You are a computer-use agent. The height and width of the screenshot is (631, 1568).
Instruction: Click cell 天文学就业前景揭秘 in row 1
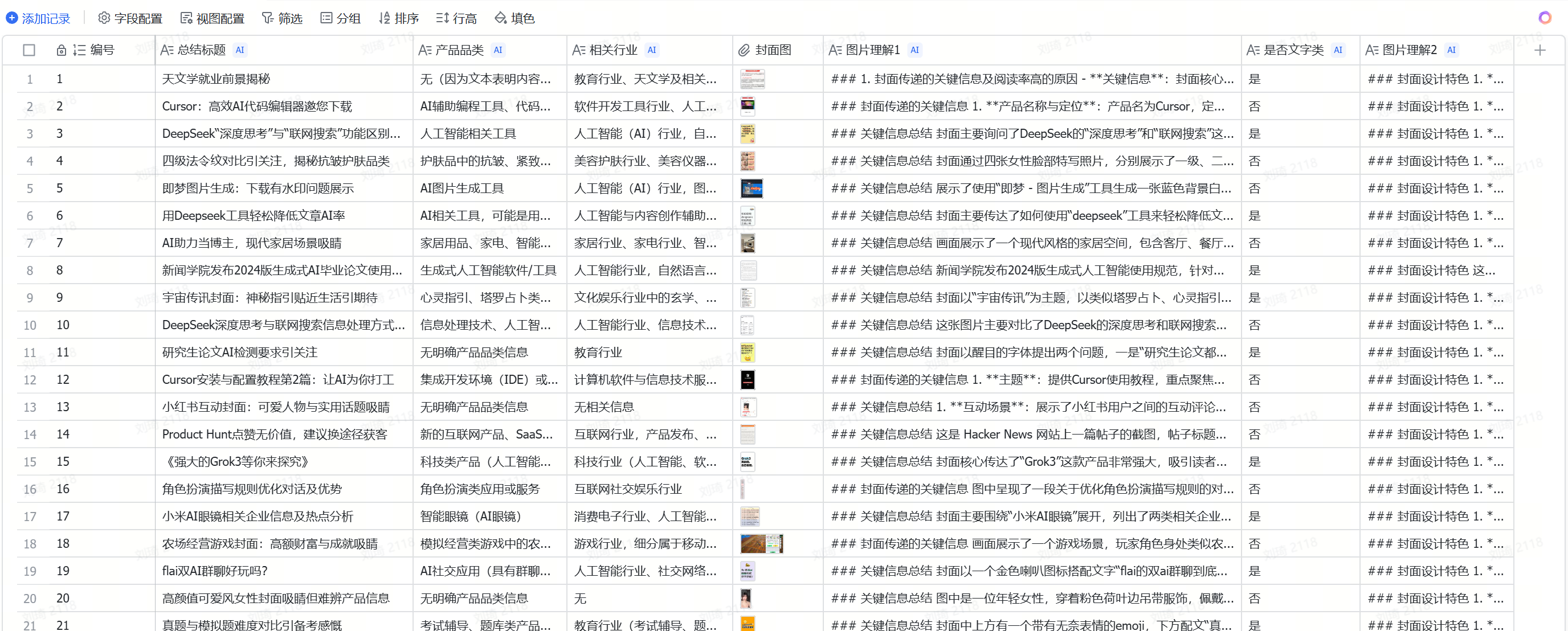click(x=216, y=79)
